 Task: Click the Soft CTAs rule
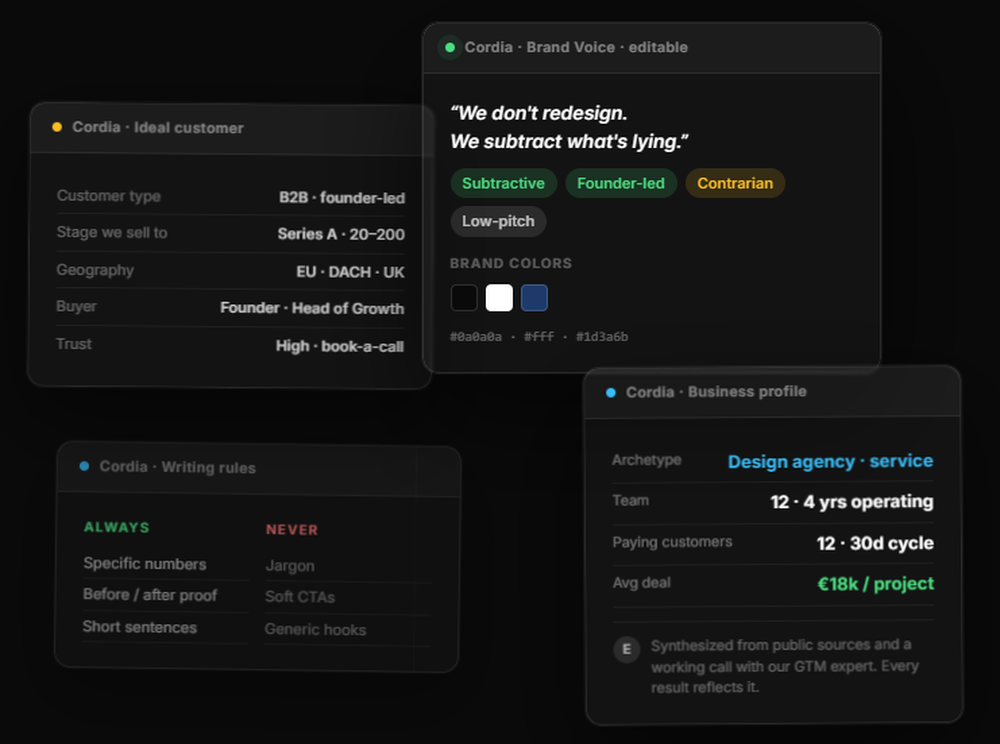300,597
